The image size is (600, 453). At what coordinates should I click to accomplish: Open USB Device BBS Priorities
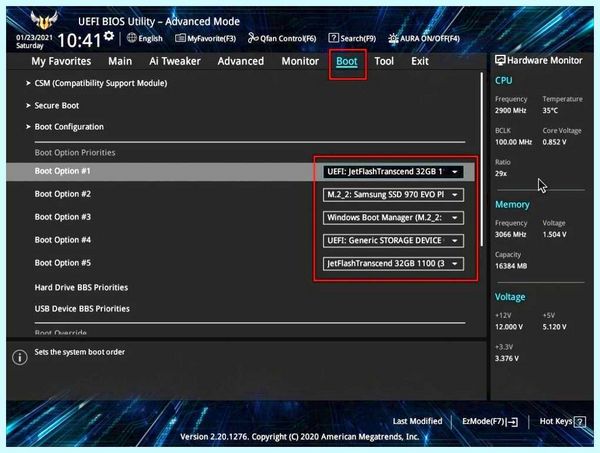(x=82, y=309)
